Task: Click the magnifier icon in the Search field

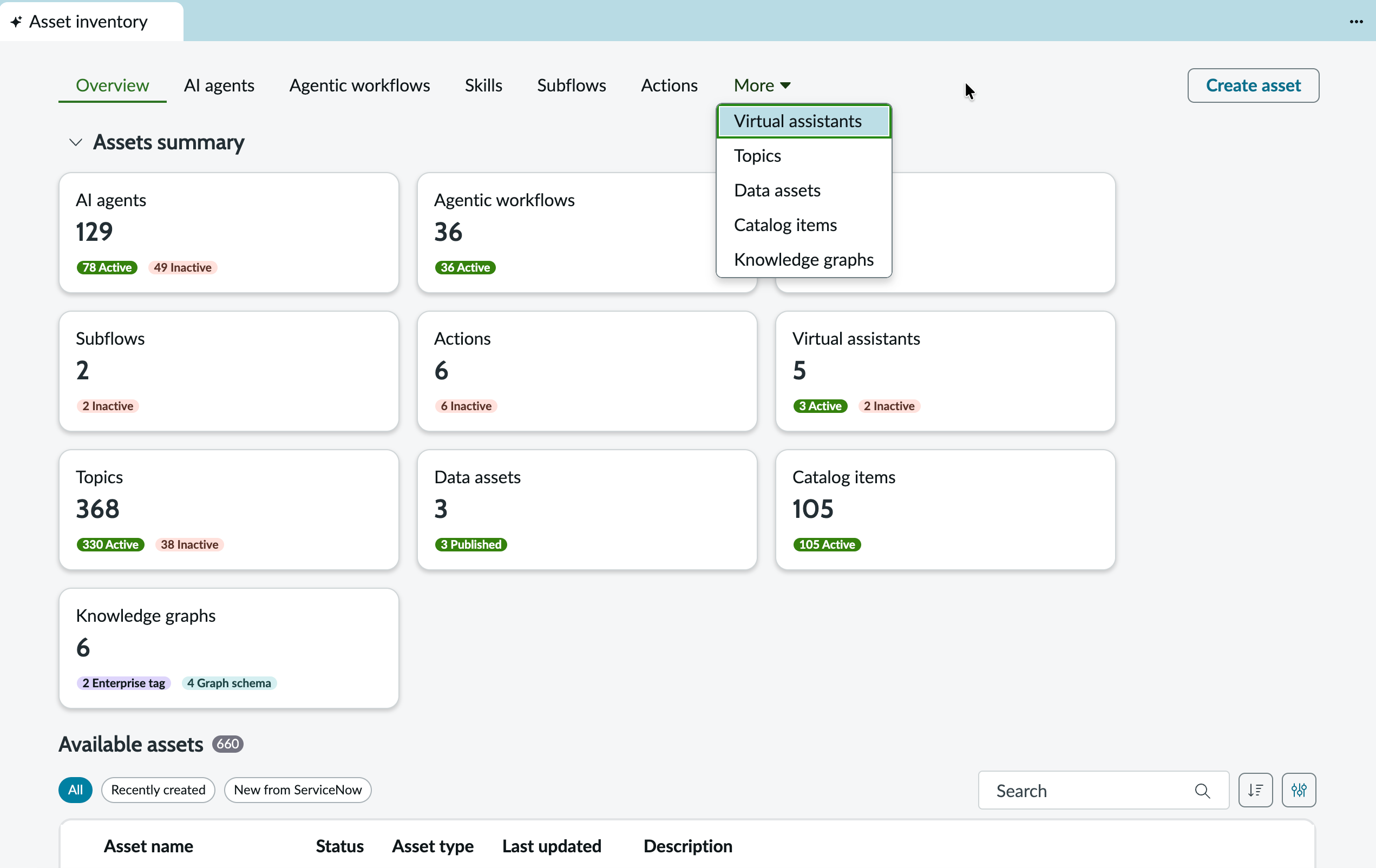Action: click(x=1202, y=790)
